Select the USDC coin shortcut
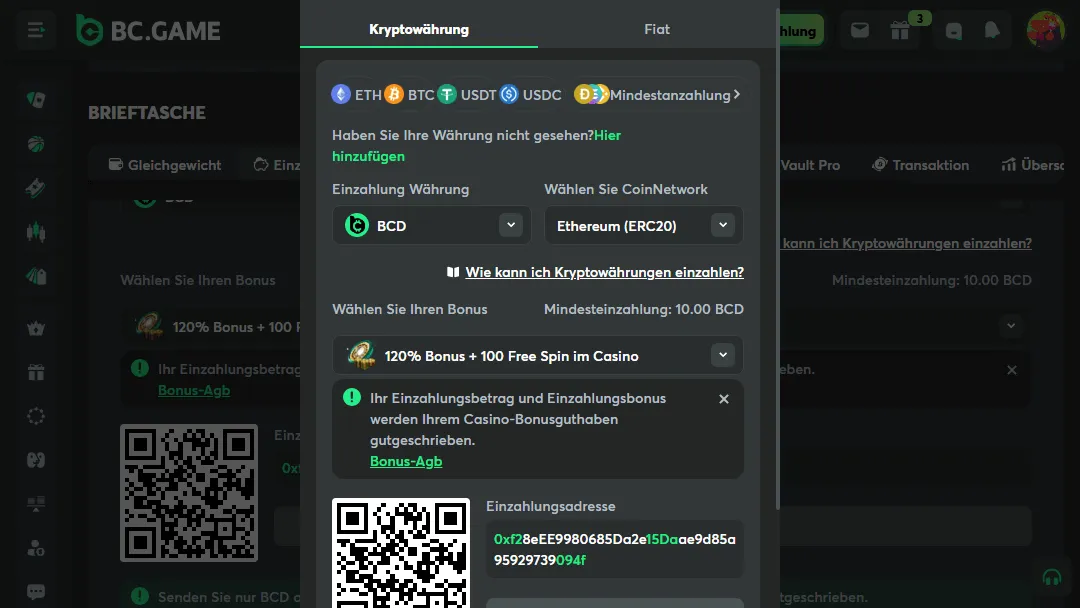1080x608 pixels. coord(530,94)
